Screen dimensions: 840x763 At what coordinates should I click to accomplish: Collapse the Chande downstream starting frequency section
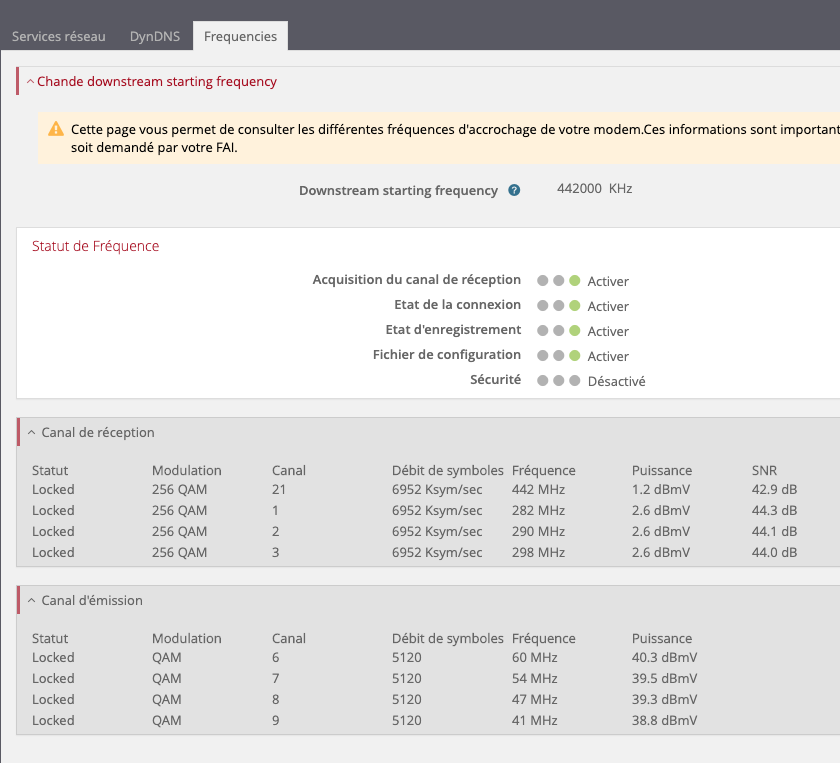(x=30, y=82)
